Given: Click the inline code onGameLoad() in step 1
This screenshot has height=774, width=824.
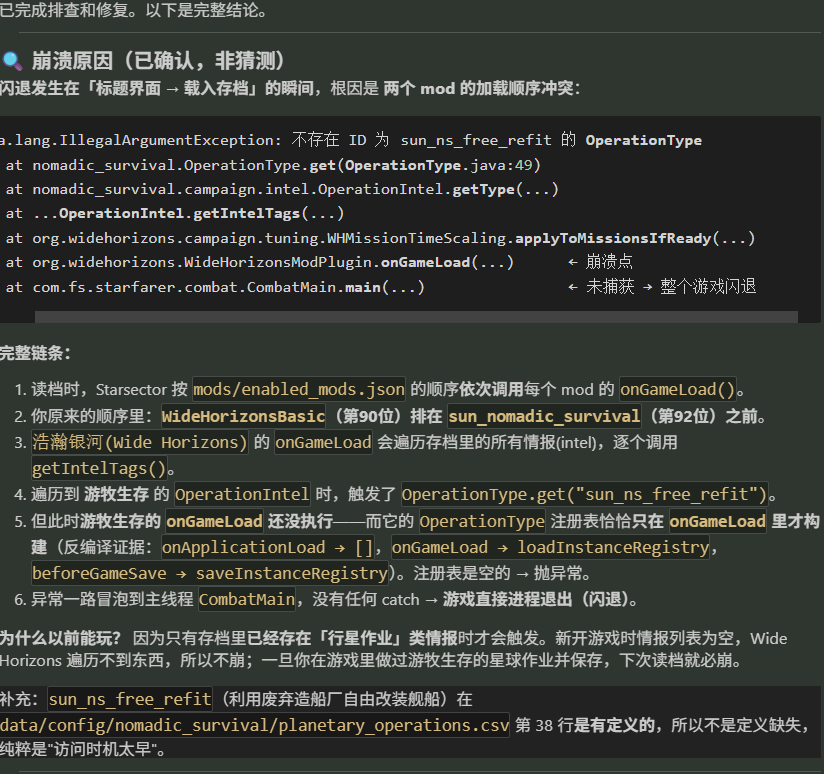Looking at the screenshot, I should pyautogui.click(x=678, y=389).
